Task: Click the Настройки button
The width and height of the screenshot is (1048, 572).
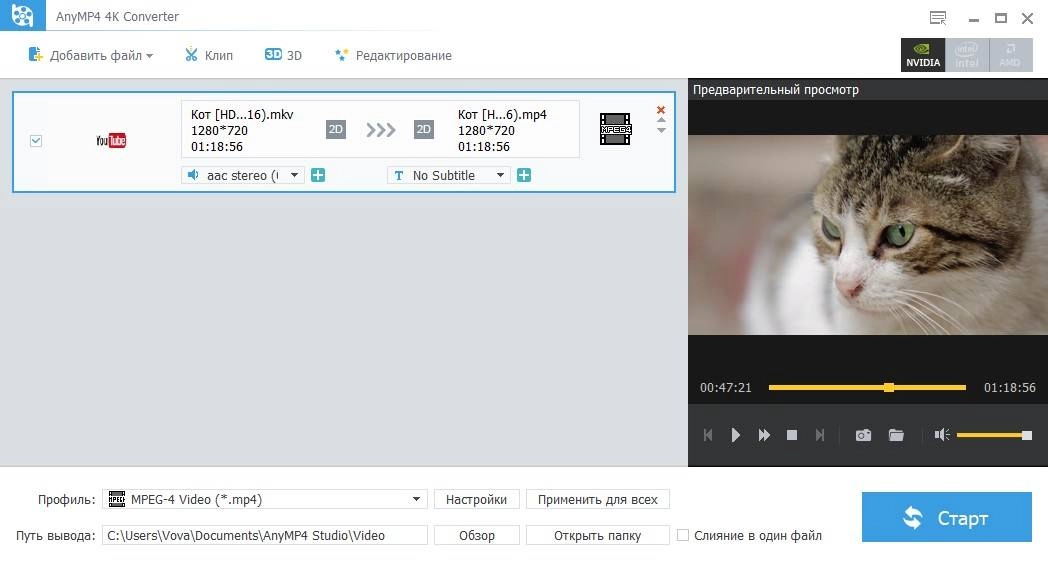Action: tap(477, 499)
